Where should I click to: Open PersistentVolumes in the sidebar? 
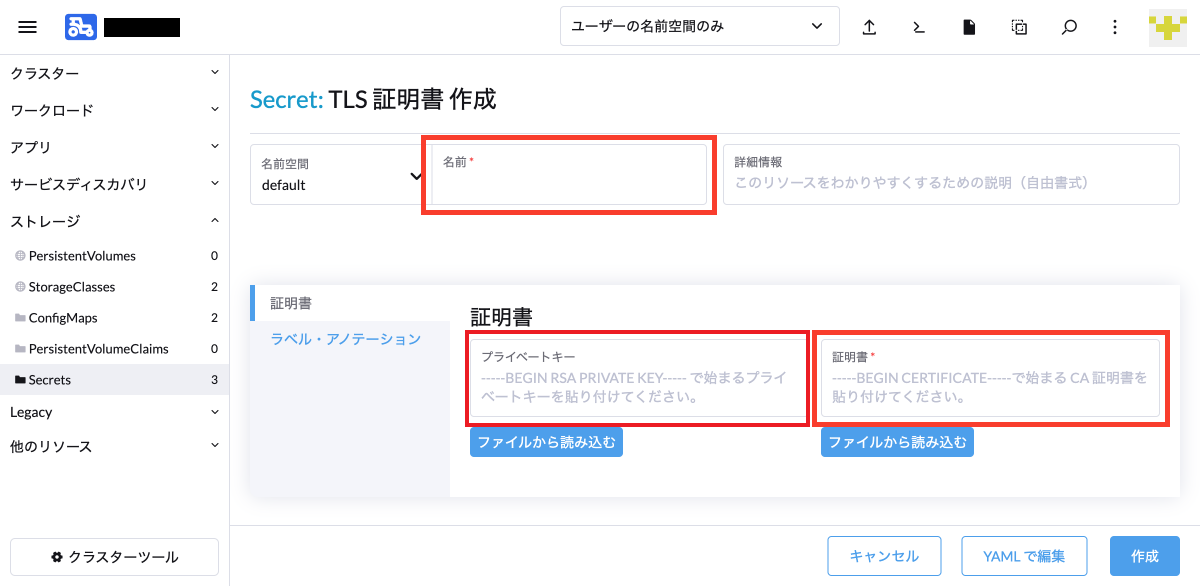pyautogui.click(x=114, y=256)
